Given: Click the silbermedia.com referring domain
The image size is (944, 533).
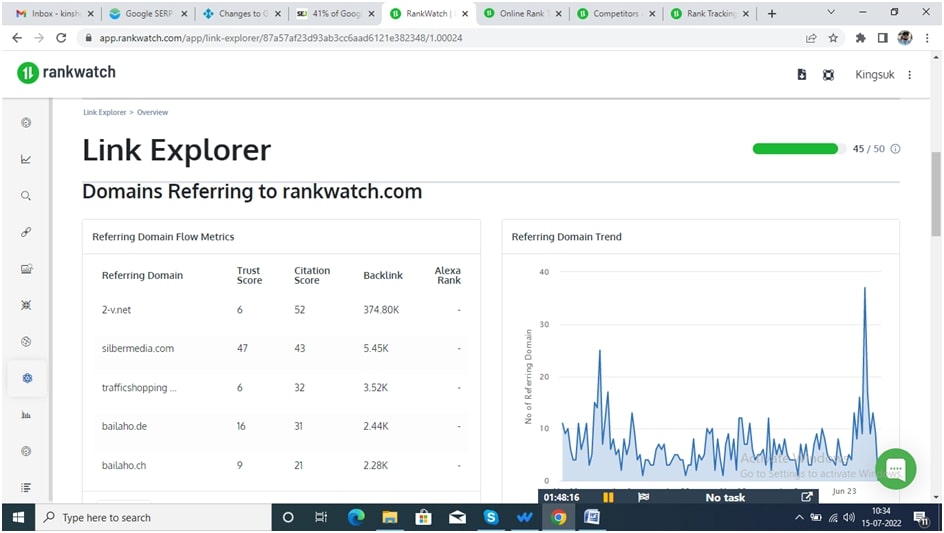Looking at the screenshot, I should coord(138,348).
